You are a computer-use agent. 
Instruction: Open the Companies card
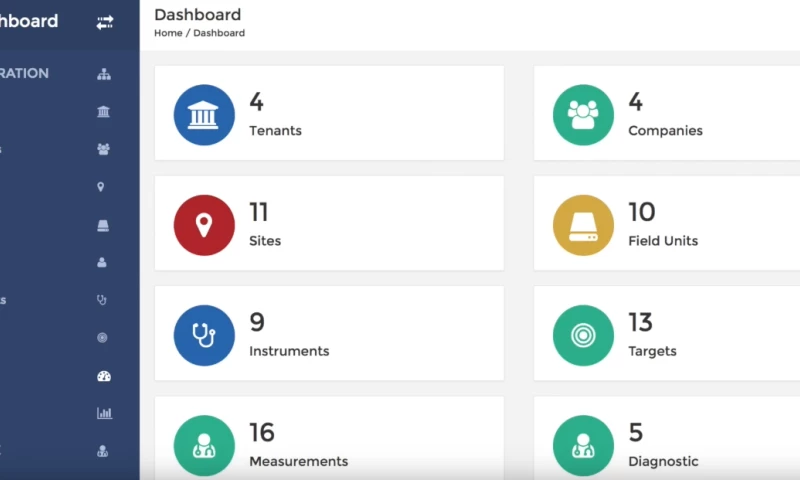pyautogui.click(x=666, y=113)
